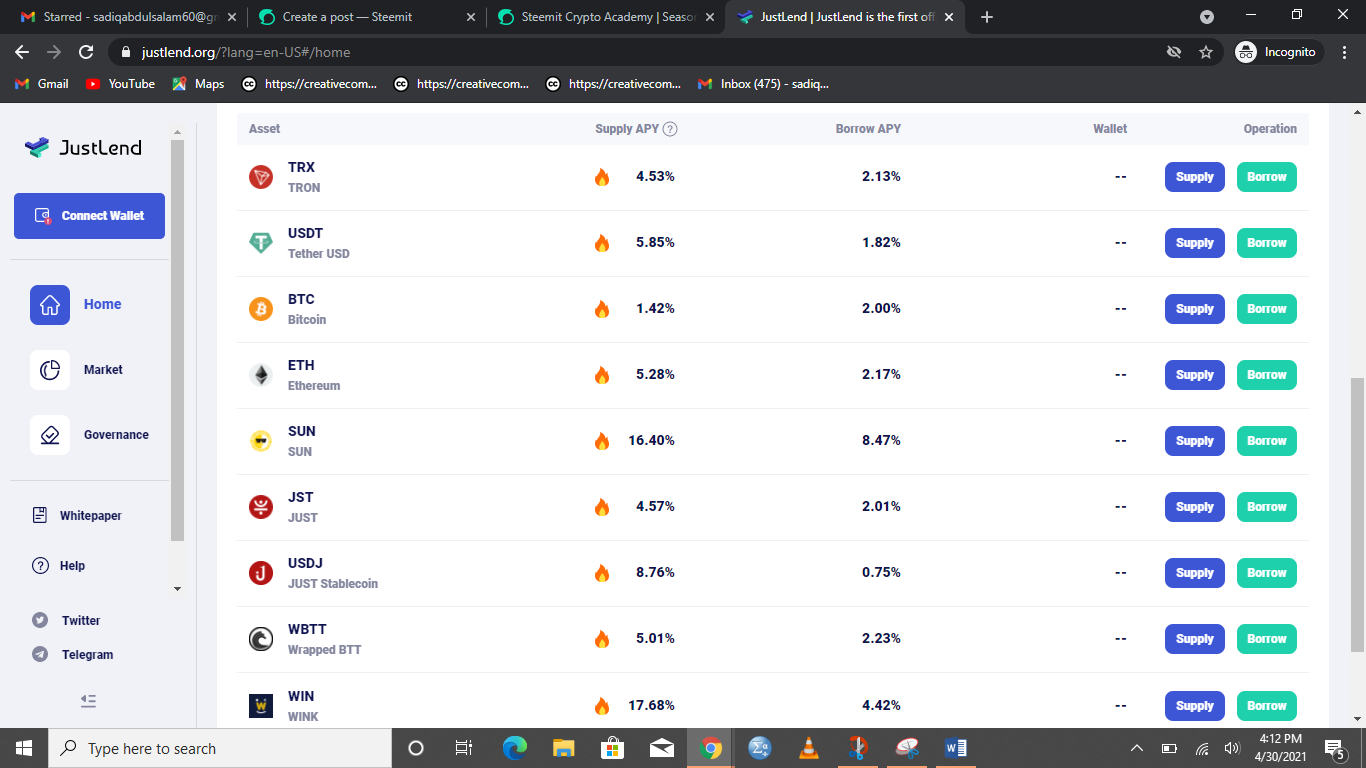1366x768 pixels.
Task: Click the Twitter icon in sidebar
Action: [40, 620]
